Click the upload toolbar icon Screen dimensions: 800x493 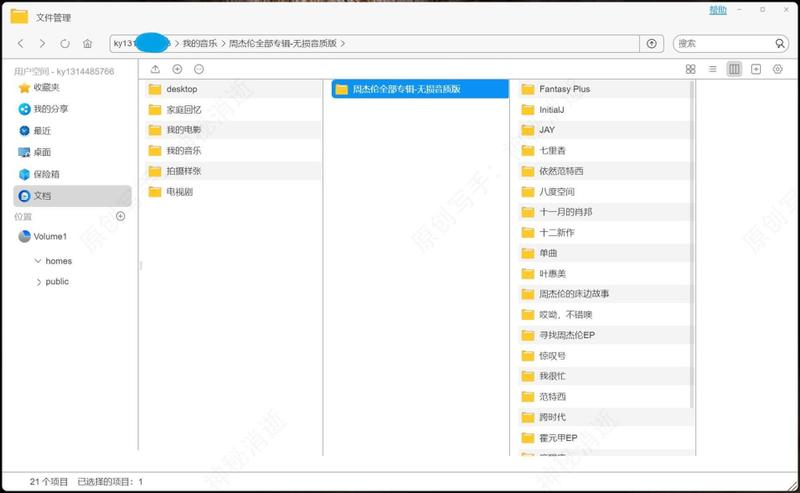point(156,69)
